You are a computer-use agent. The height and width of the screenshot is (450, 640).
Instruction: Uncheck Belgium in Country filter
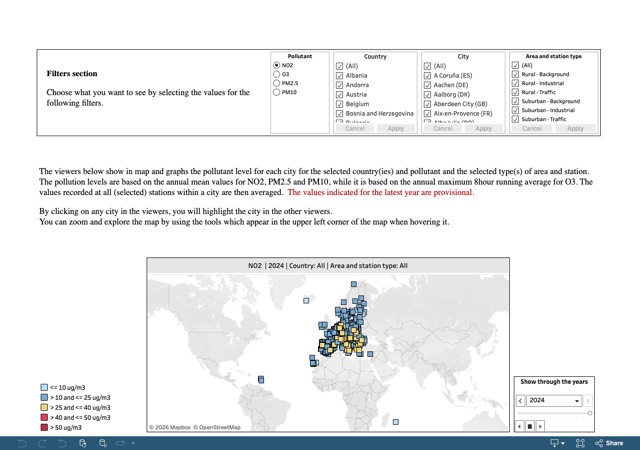pos(339,104)
